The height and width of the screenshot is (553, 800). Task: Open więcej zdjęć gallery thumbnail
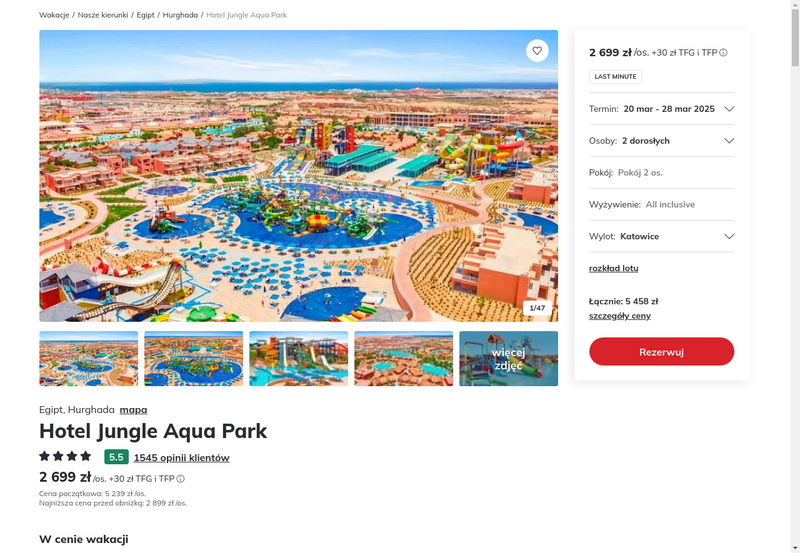coord(508,359)
